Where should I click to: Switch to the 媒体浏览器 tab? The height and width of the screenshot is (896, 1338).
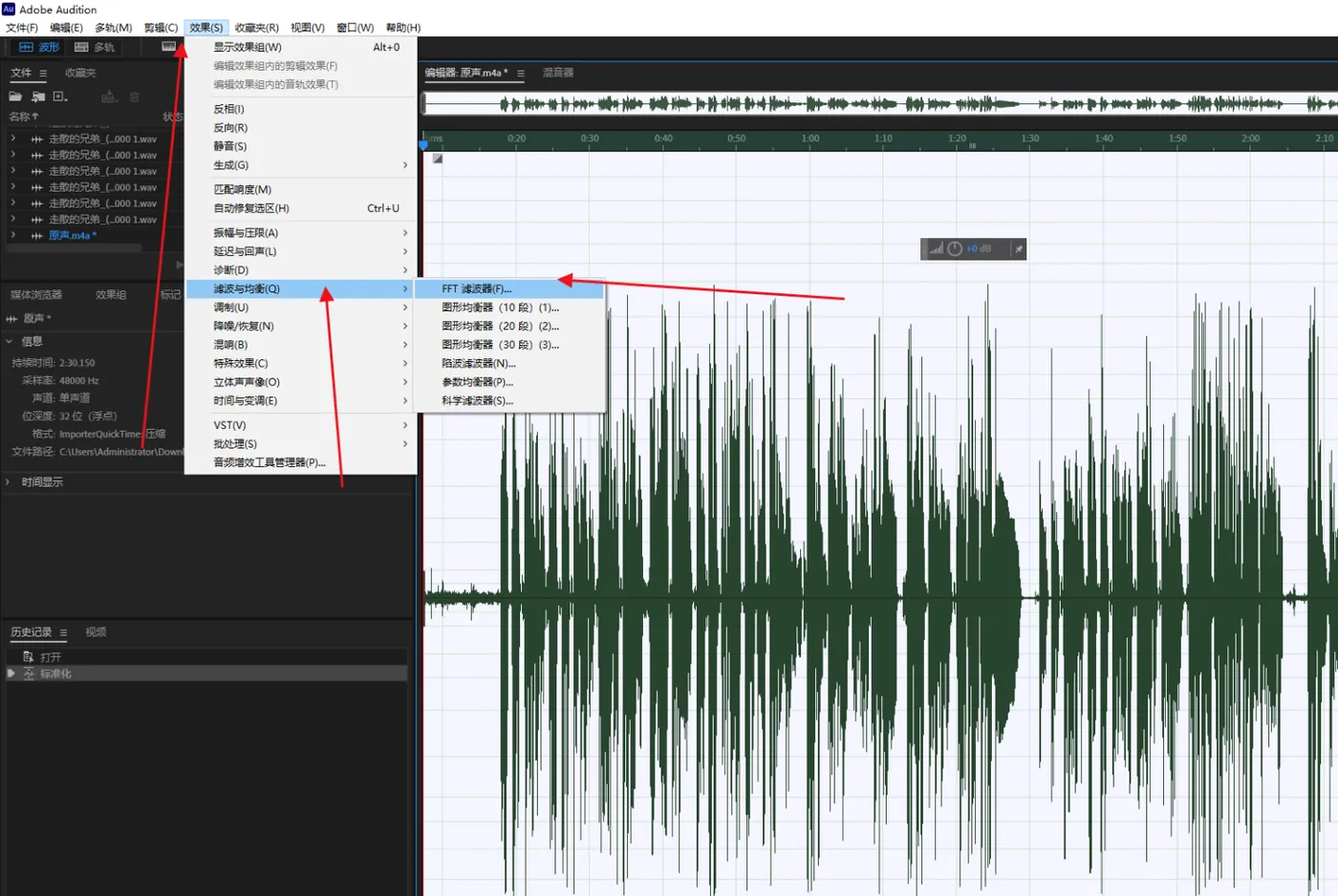tap(36, 295)
